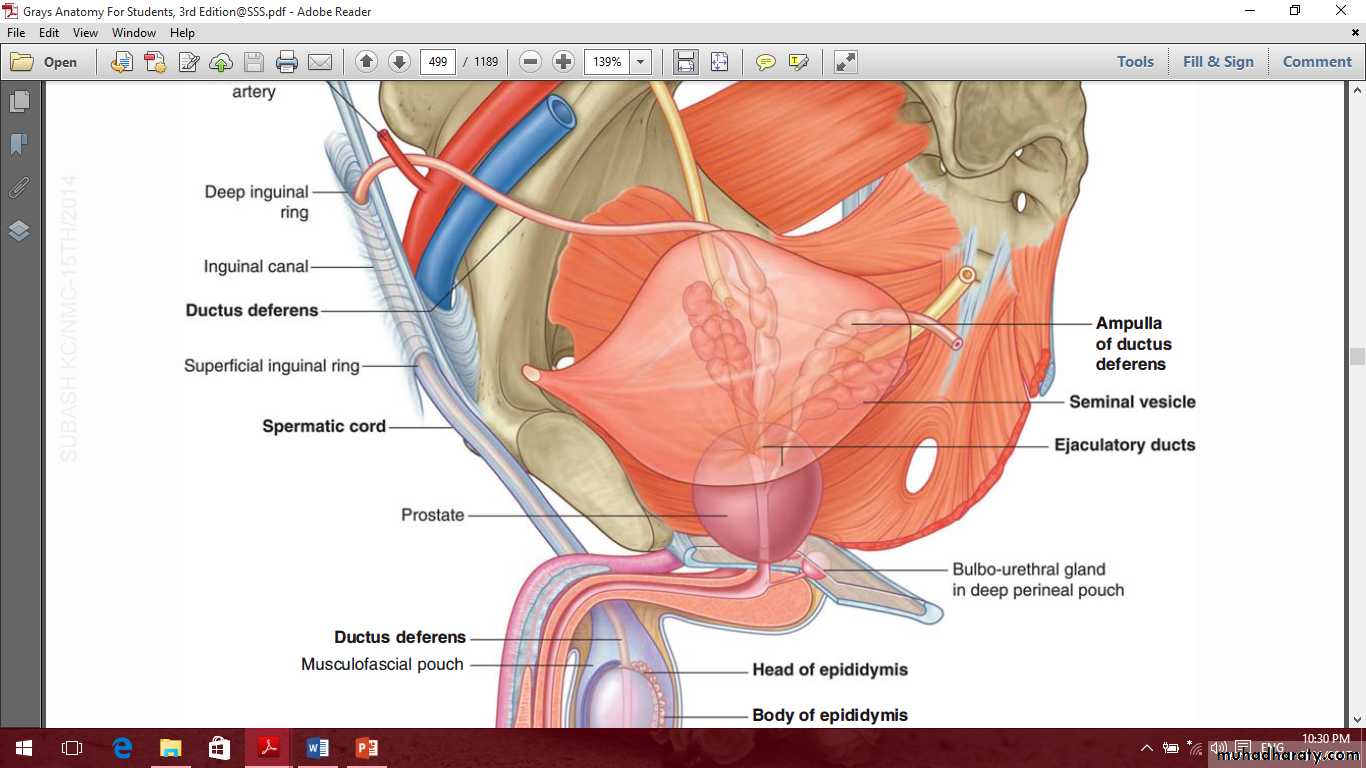The height and width of the screenshot is (768, 1366).
Task: Toggle read mode view
Action: 845,62
